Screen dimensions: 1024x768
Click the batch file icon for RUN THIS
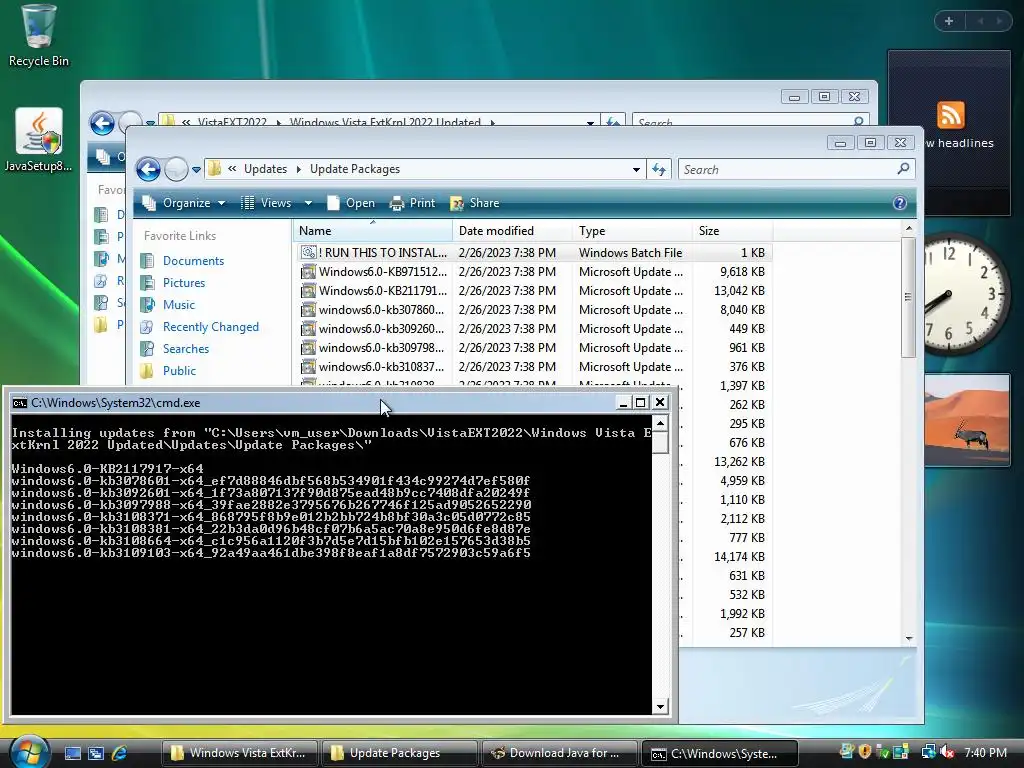click(308, 253)
